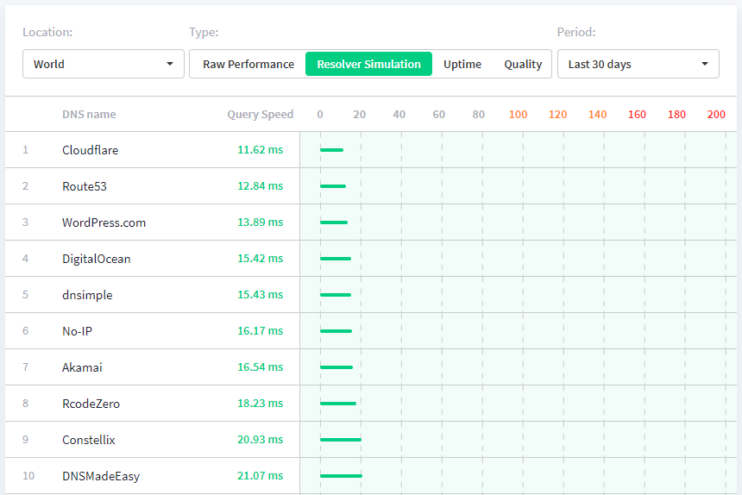
Task: Click the 11.62 ms query speed value
Action: click(260, 150)
